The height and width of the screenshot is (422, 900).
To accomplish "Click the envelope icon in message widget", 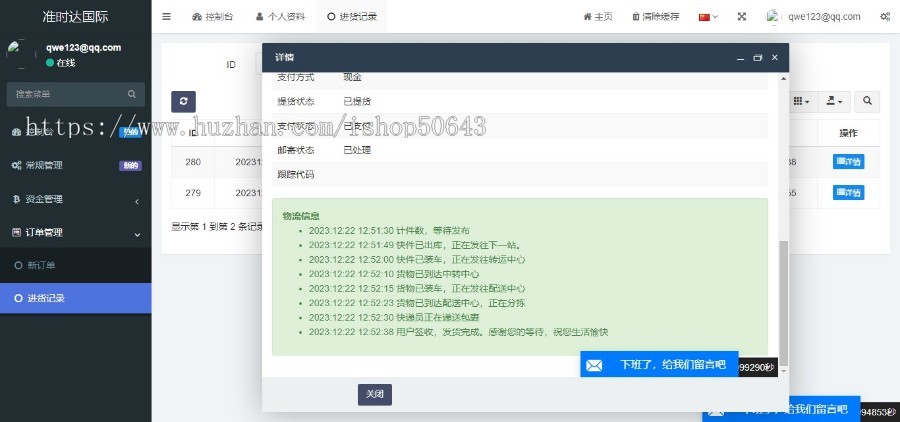I will pos(594,365).
